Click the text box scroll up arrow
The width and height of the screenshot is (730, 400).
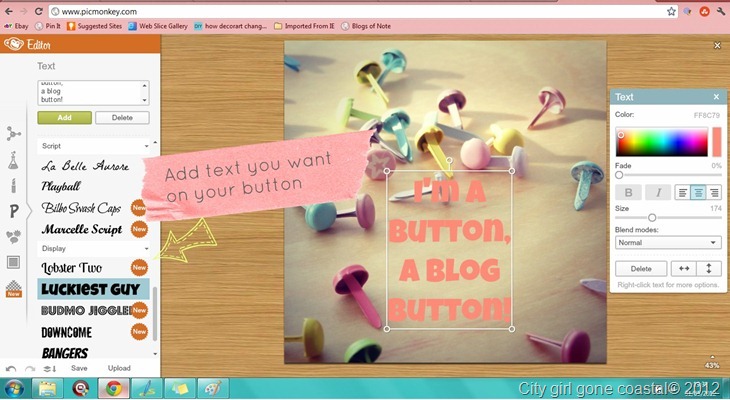click(144, 85)
